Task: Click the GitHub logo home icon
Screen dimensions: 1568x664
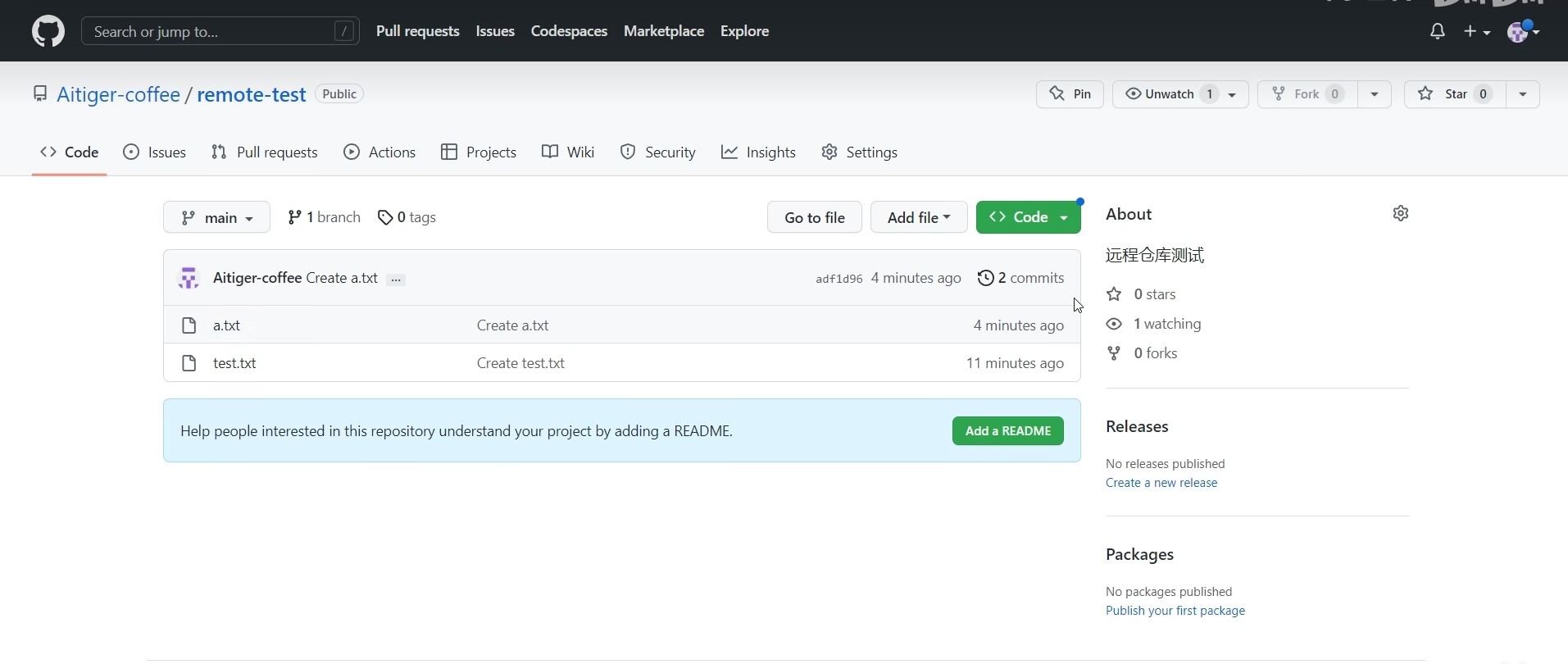Action: 48,31
